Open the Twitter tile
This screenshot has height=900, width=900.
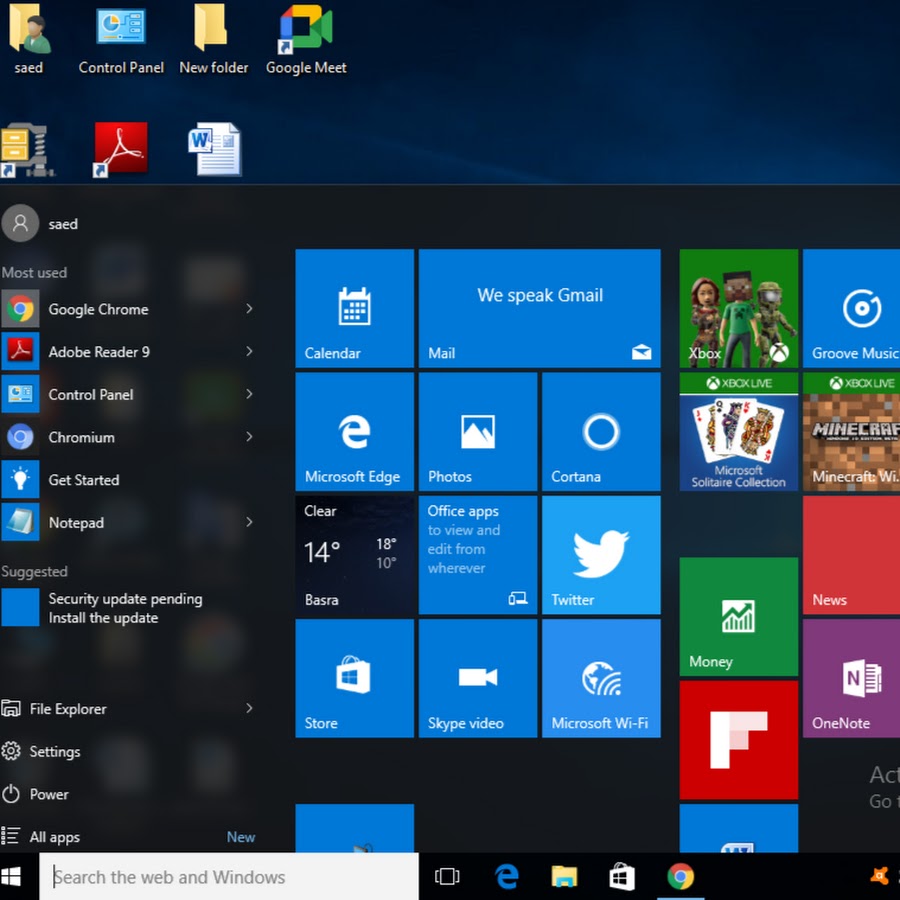[x=600, y=555]
